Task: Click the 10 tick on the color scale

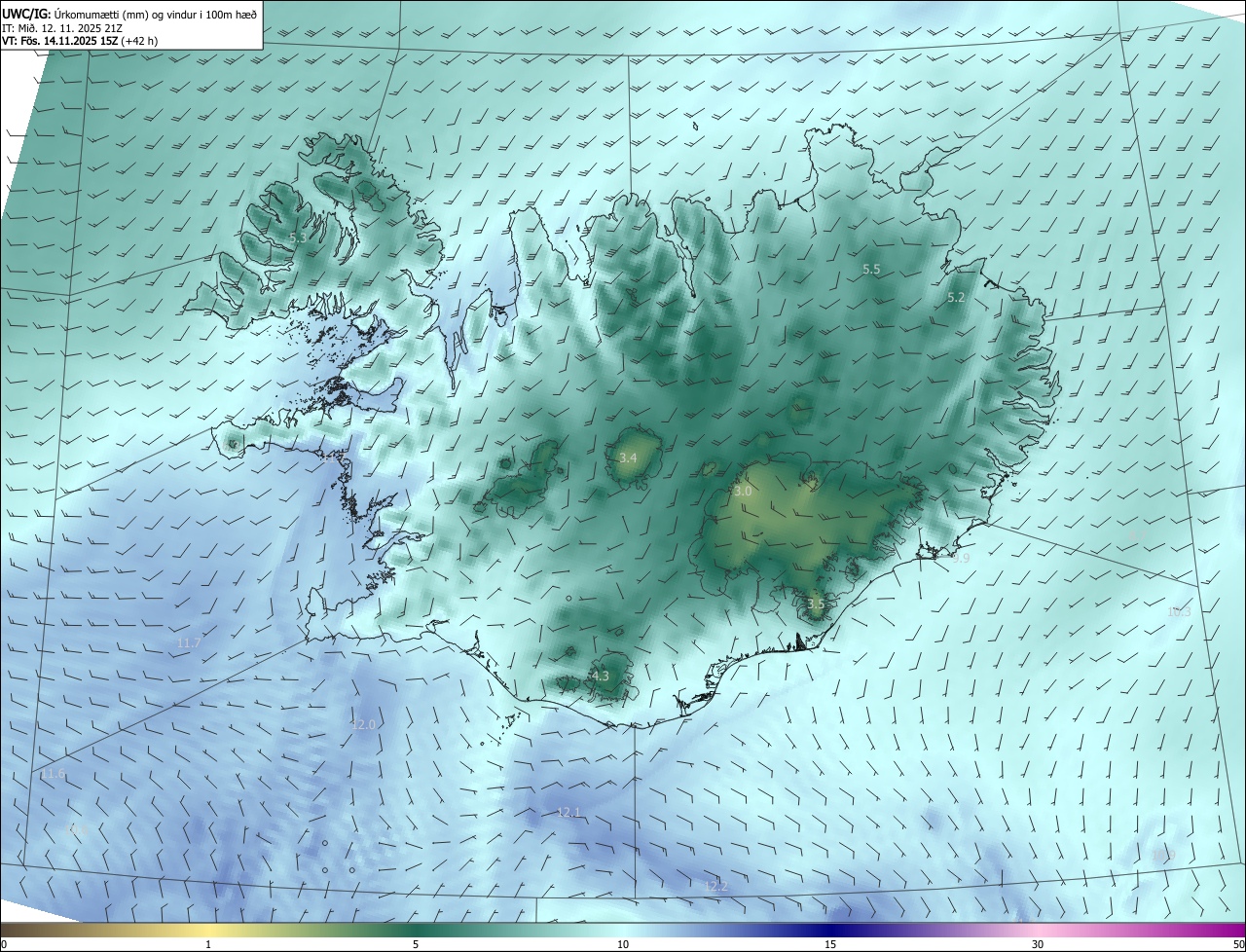Action: (x=623, y=944)
